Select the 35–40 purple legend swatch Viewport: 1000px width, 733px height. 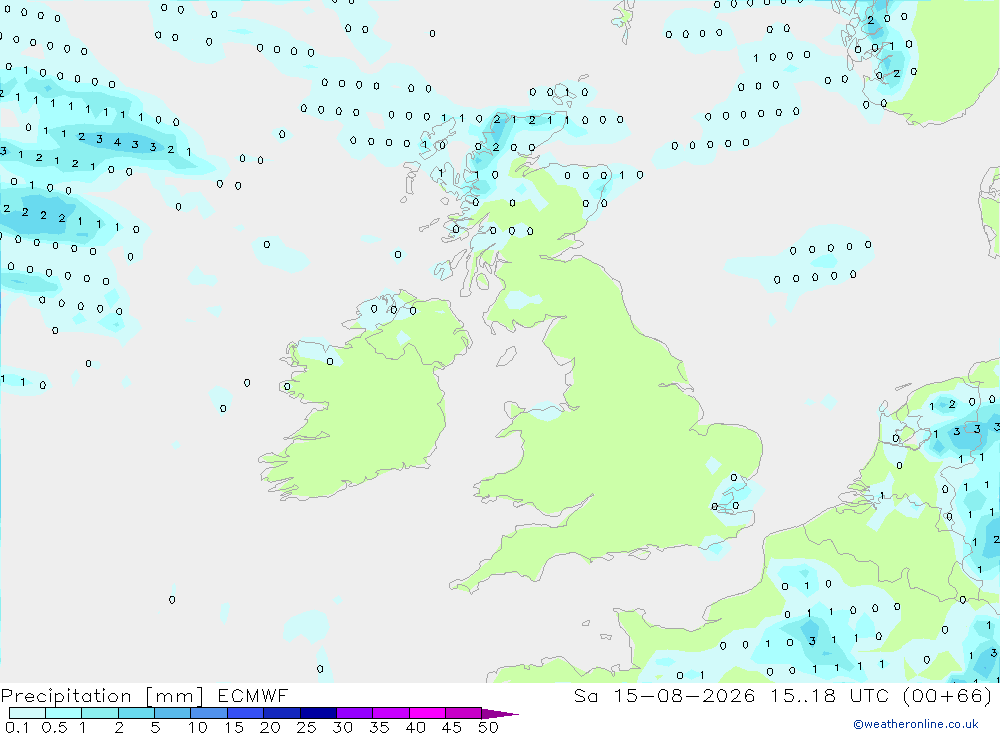[x=390, y=713]
